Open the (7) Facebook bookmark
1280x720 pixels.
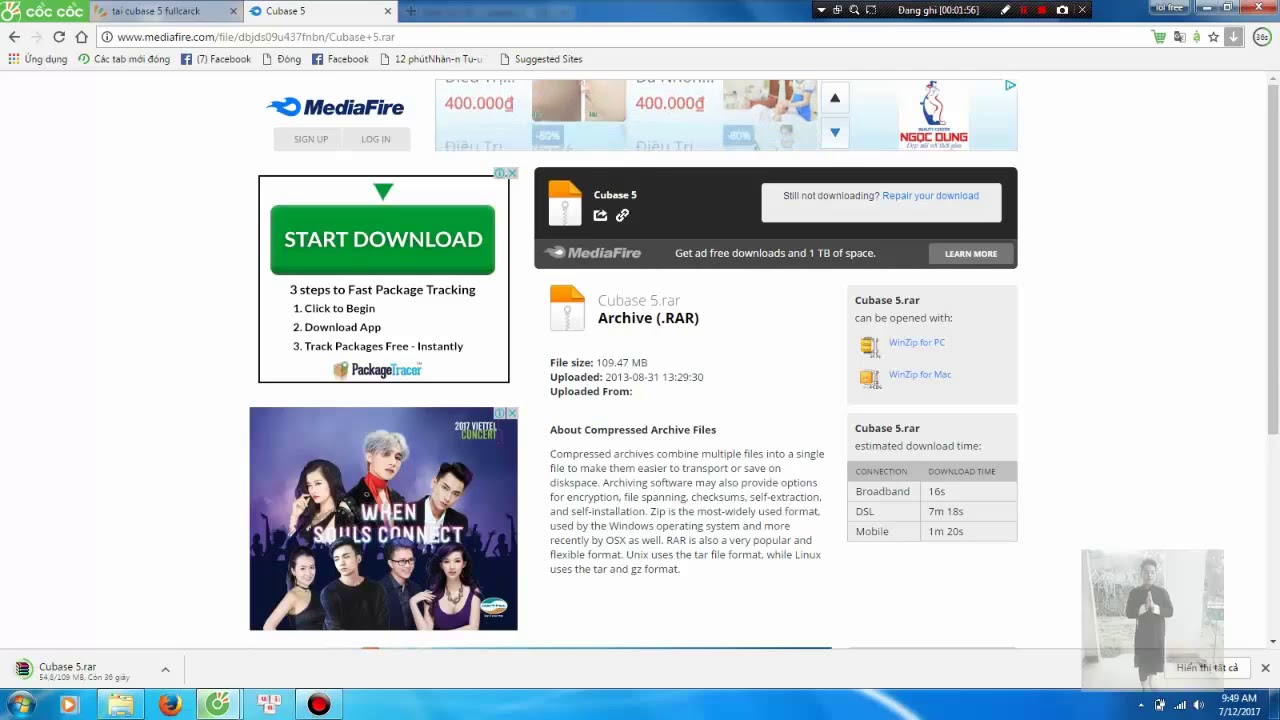(x=216, y=59)
